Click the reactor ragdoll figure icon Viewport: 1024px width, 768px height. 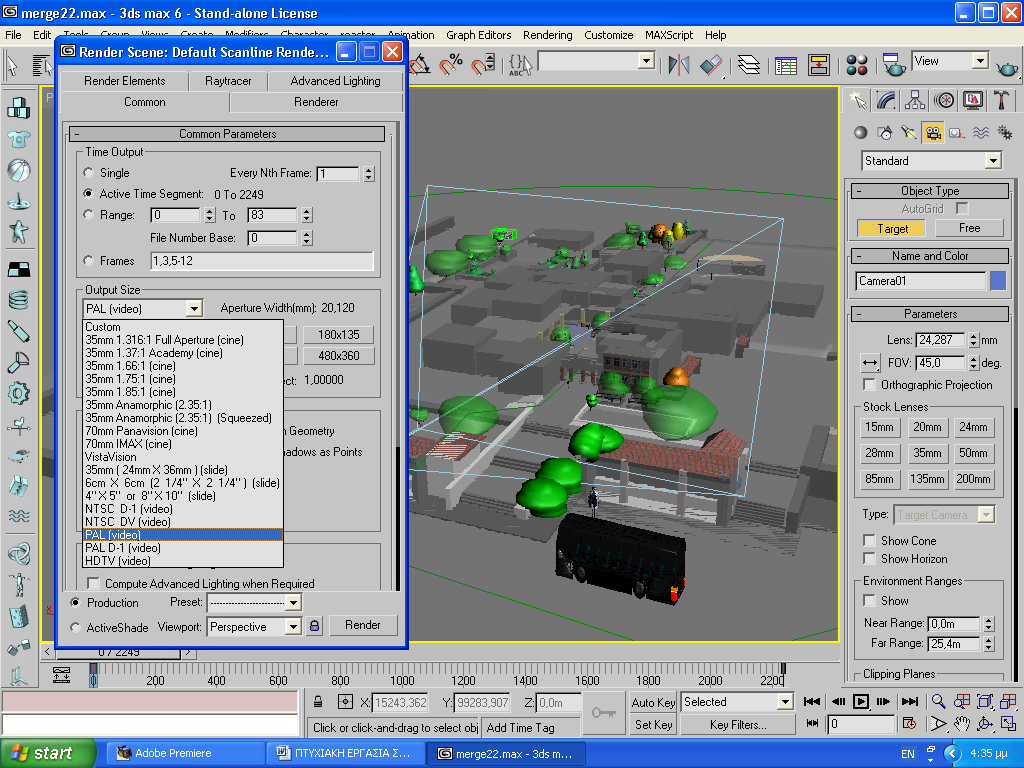pos(18,583)
